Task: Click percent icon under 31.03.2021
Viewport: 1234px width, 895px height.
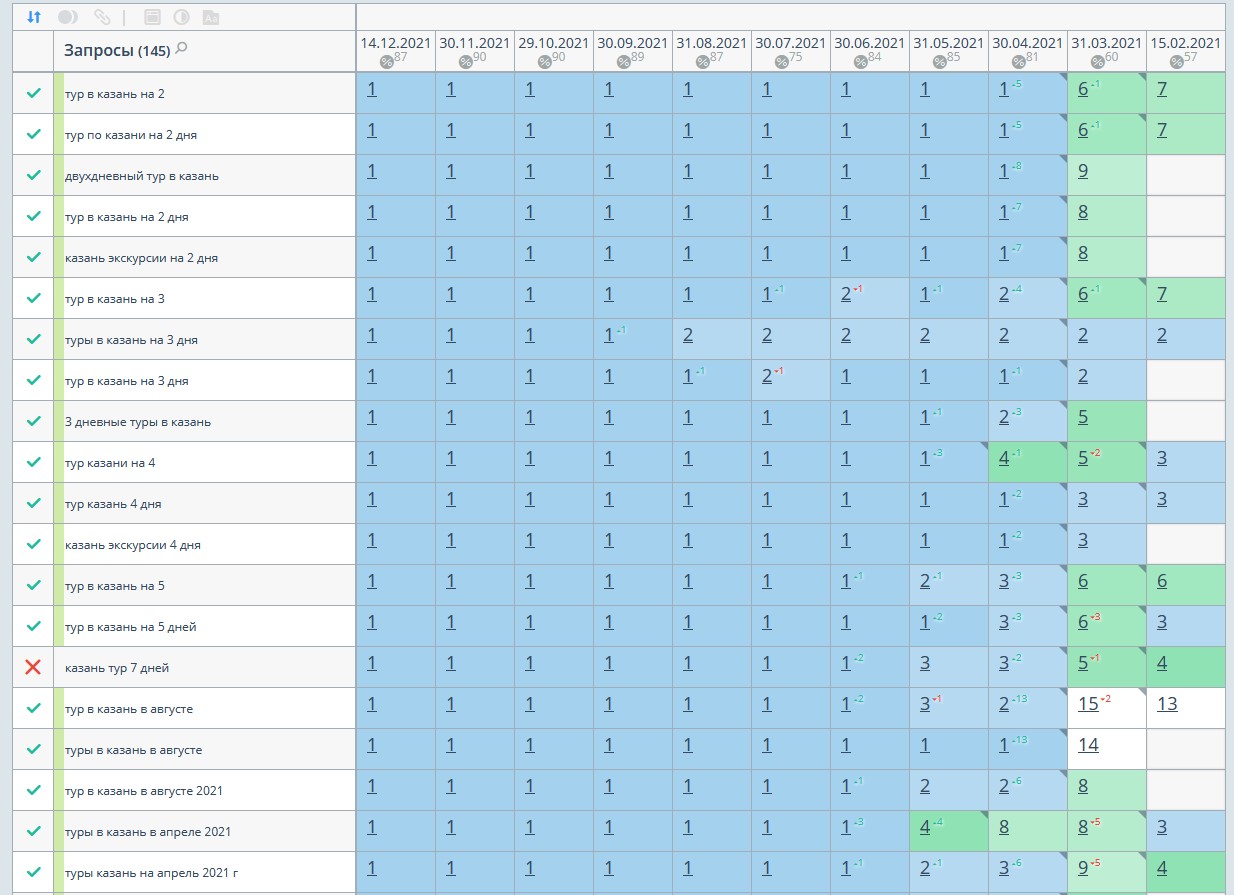Action: click(1097, 62)
